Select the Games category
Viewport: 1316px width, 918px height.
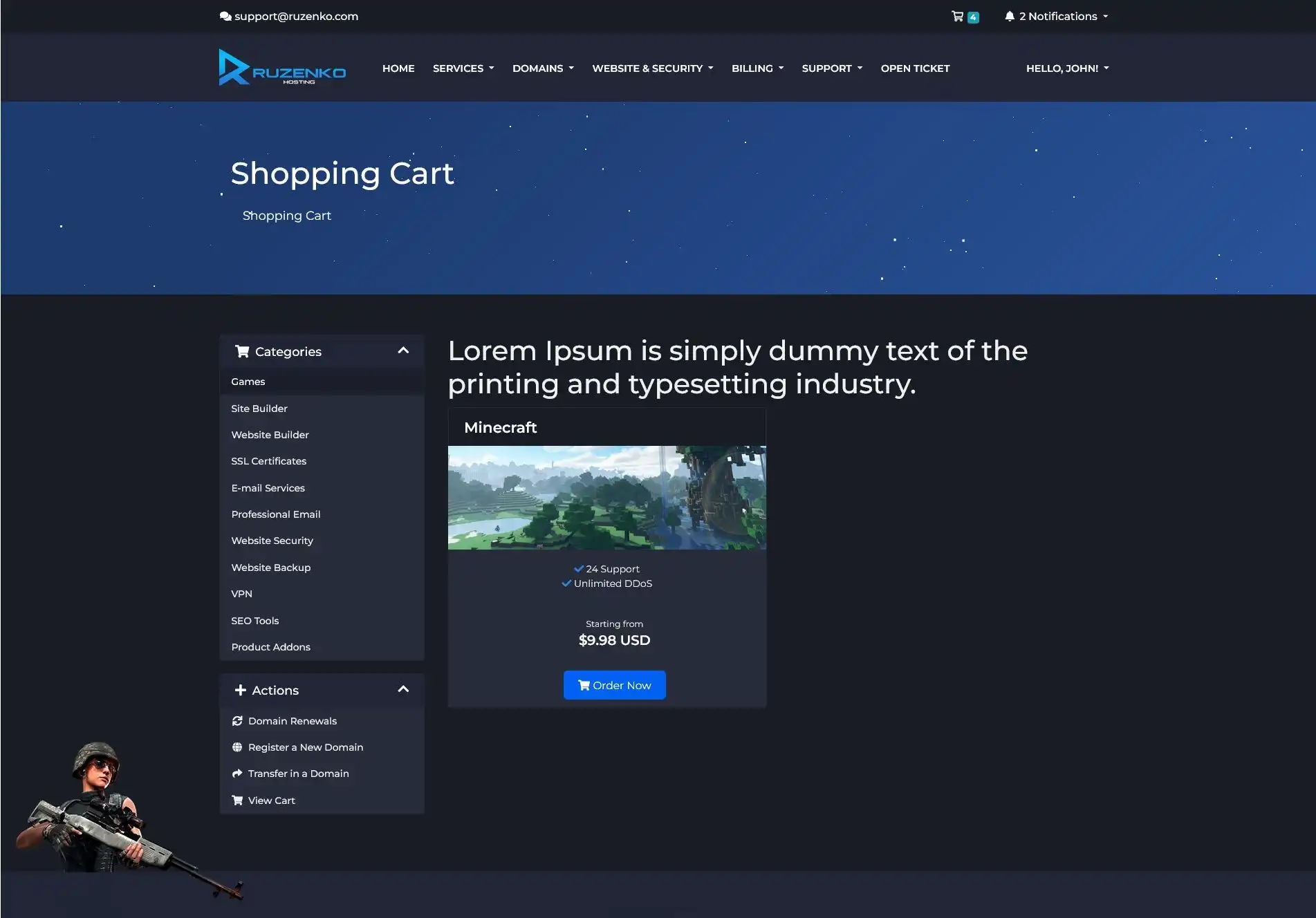[248, 382]
